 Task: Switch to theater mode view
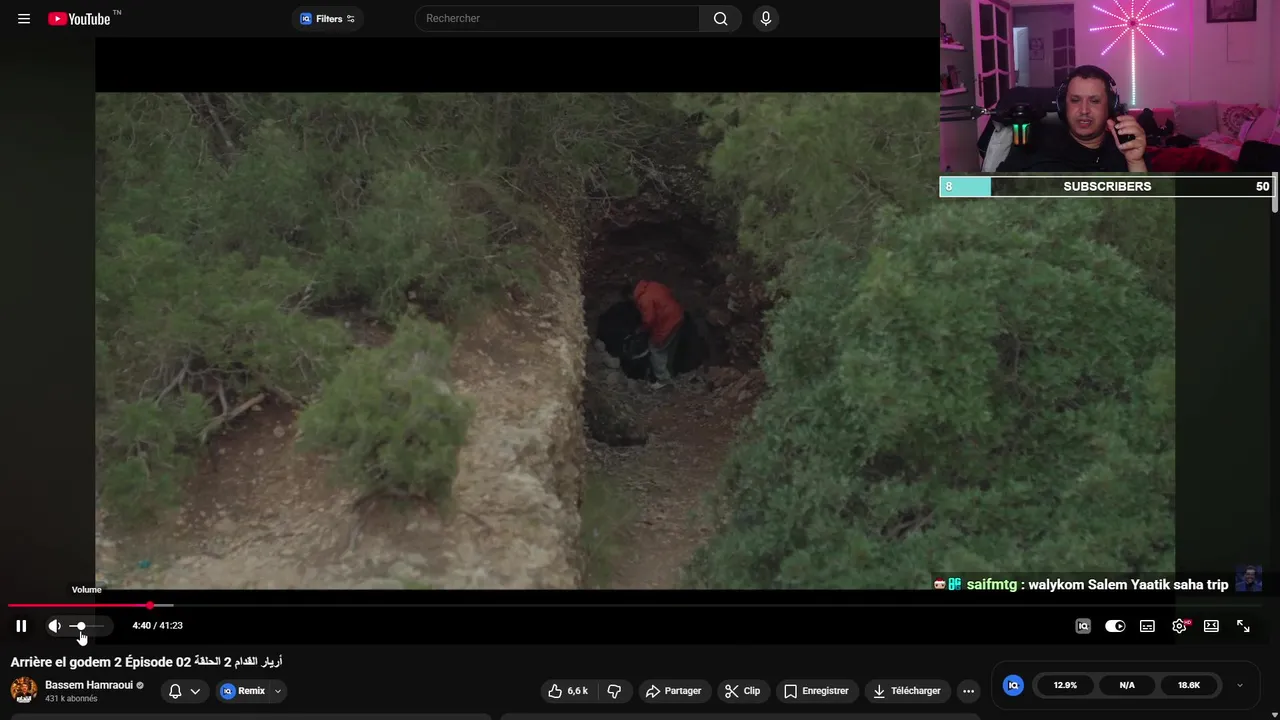[1211, 626]
